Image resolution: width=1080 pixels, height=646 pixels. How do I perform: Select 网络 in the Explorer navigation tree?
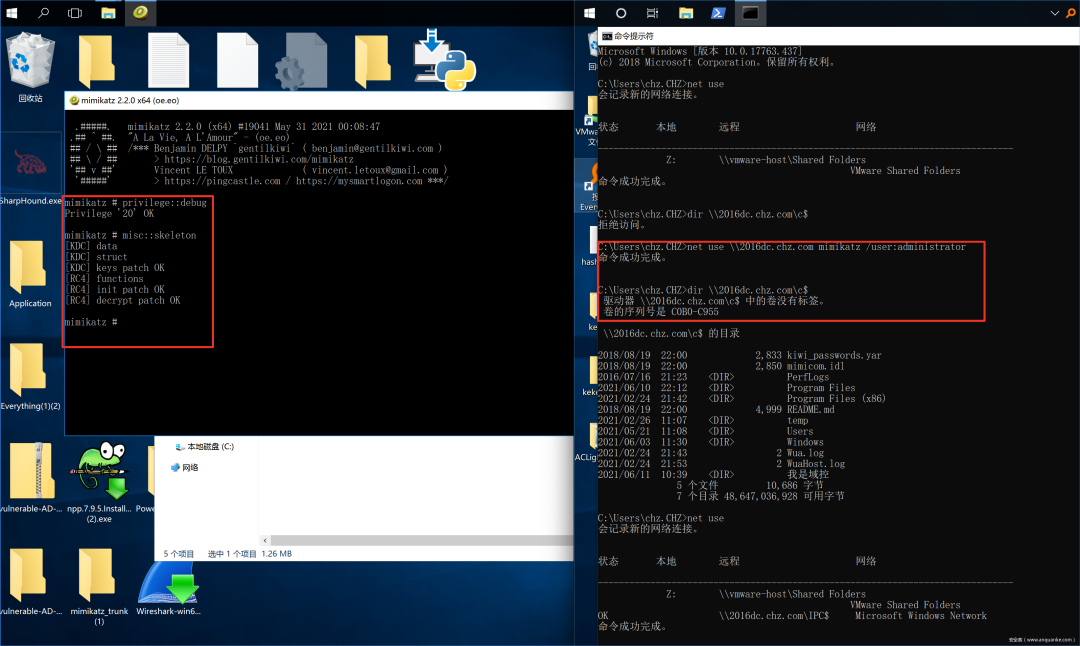(185, 467)
